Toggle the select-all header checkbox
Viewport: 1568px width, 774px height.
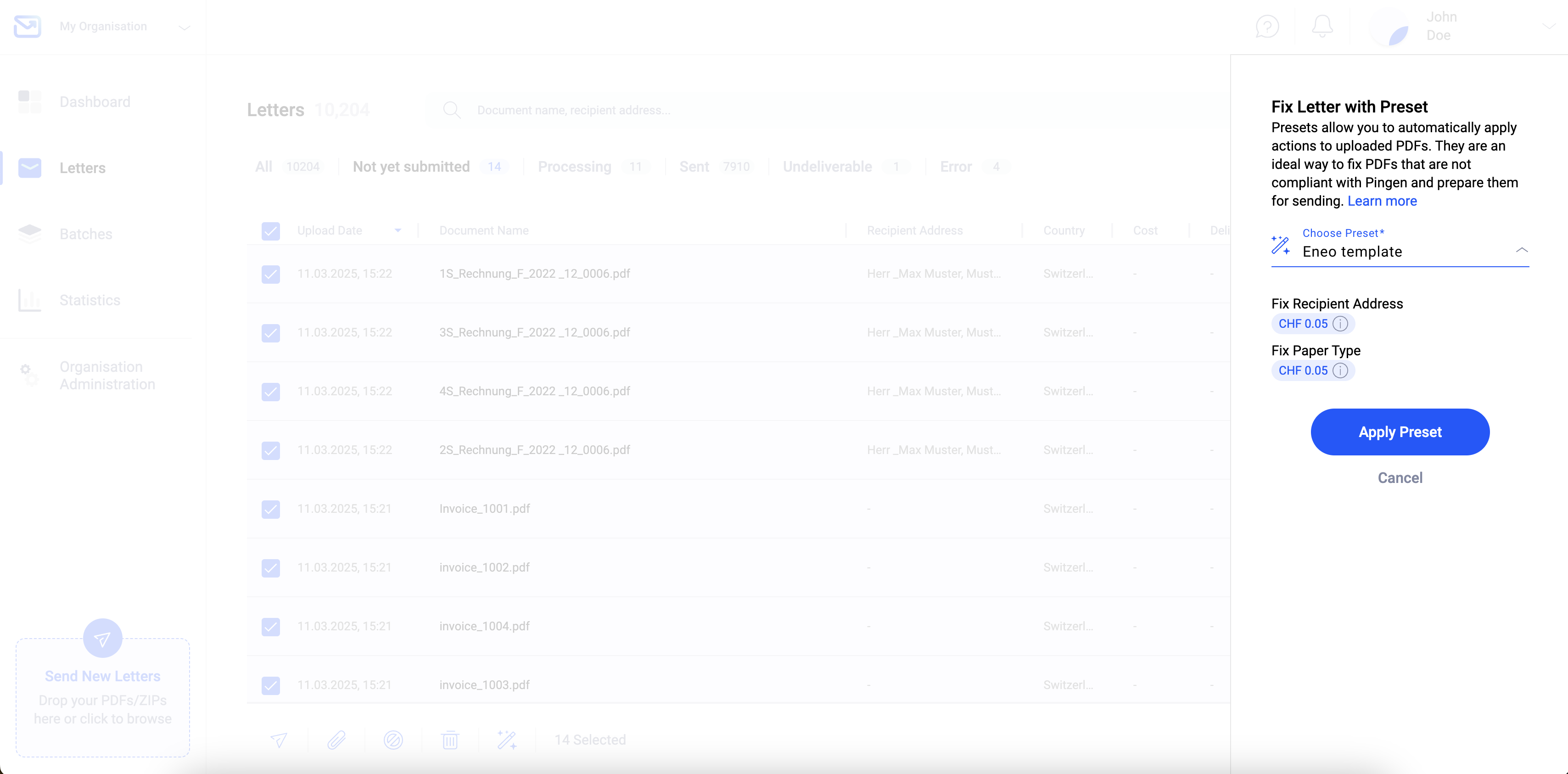click(x=271, y=231)
